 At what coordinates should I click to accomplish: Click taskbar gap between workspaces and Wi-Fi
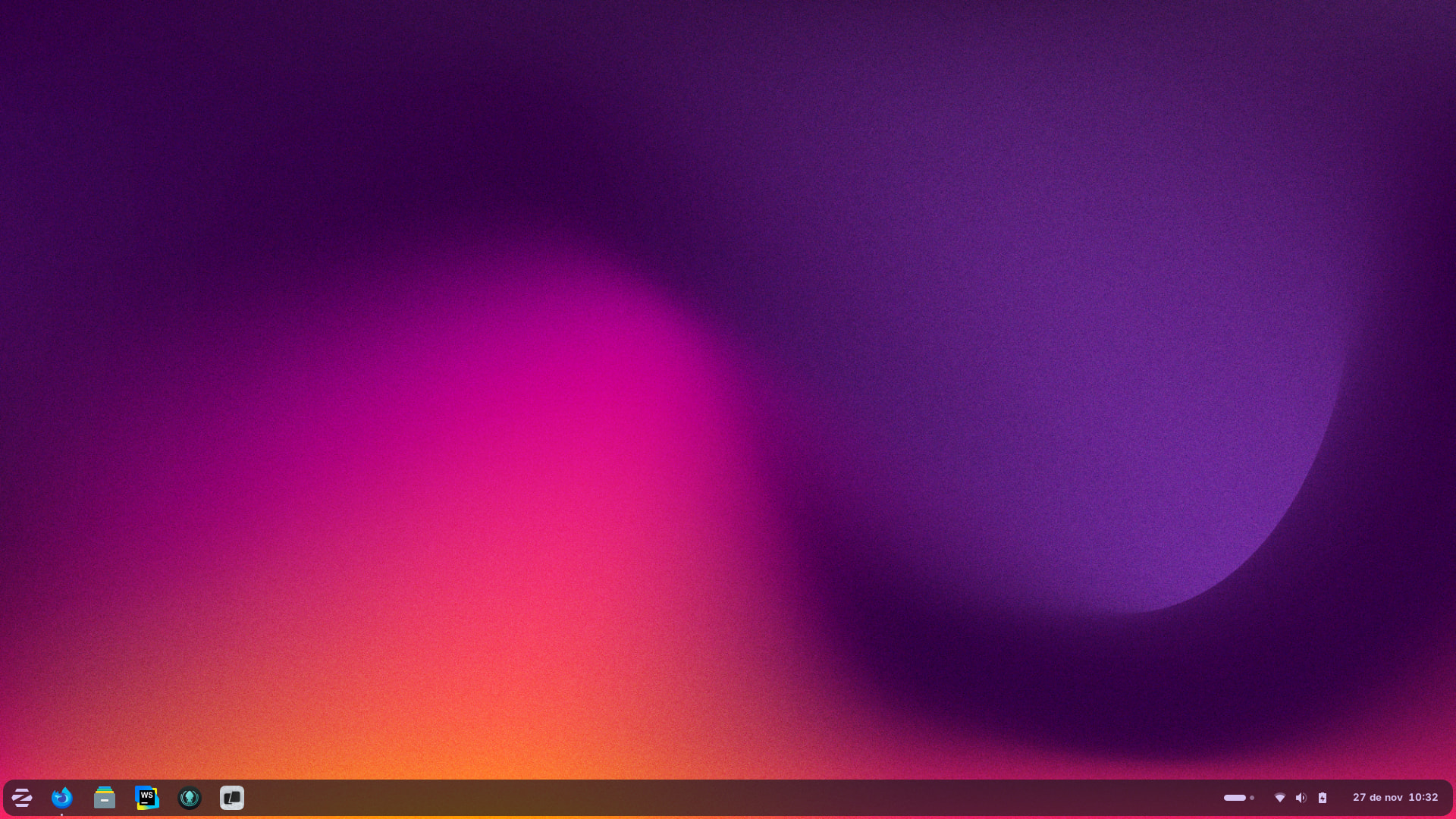(1265, 798)
